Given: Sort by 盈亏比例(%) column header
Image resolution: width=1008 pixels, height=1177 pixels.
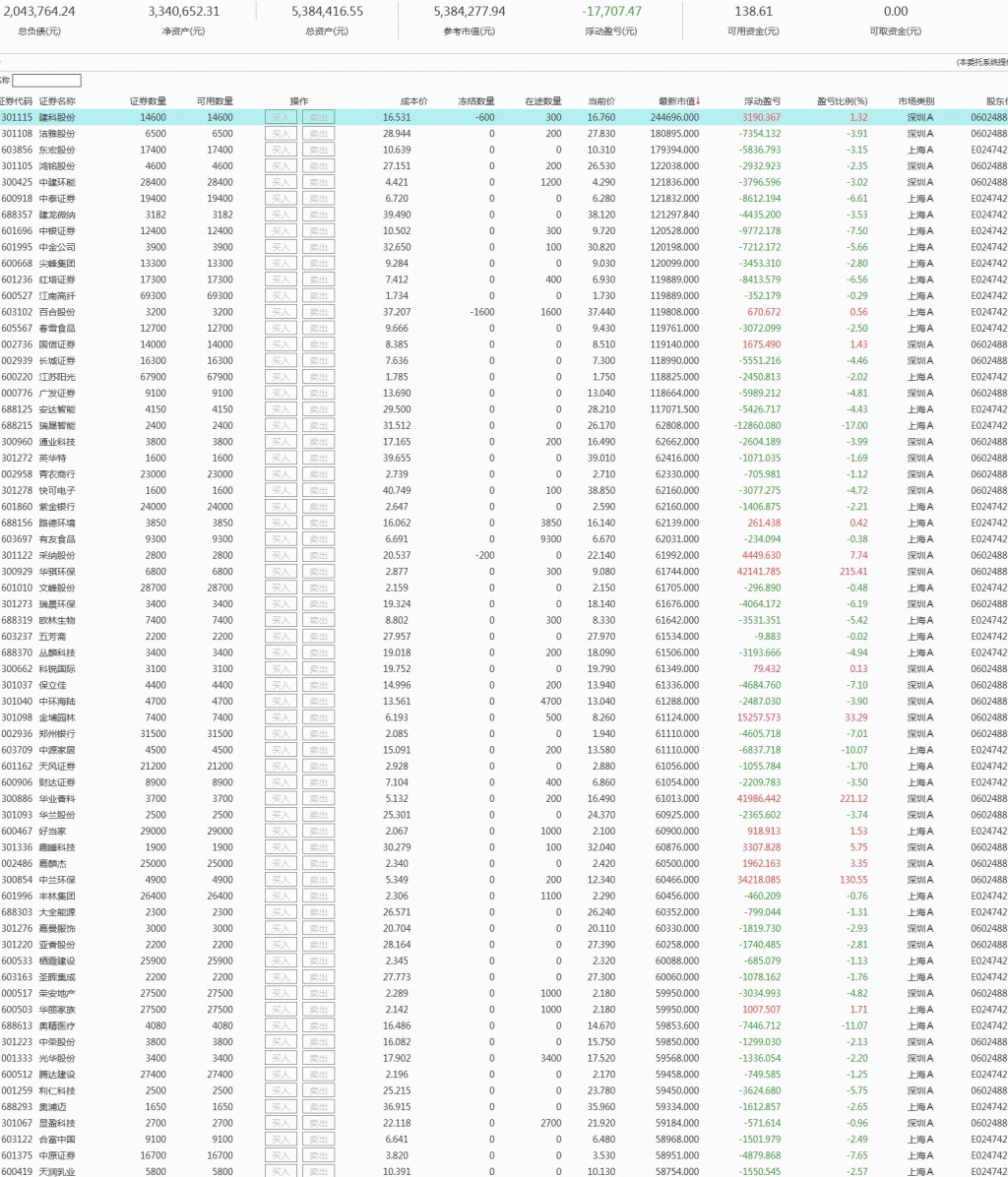Looking at the screenshot, I should (842, 101).
